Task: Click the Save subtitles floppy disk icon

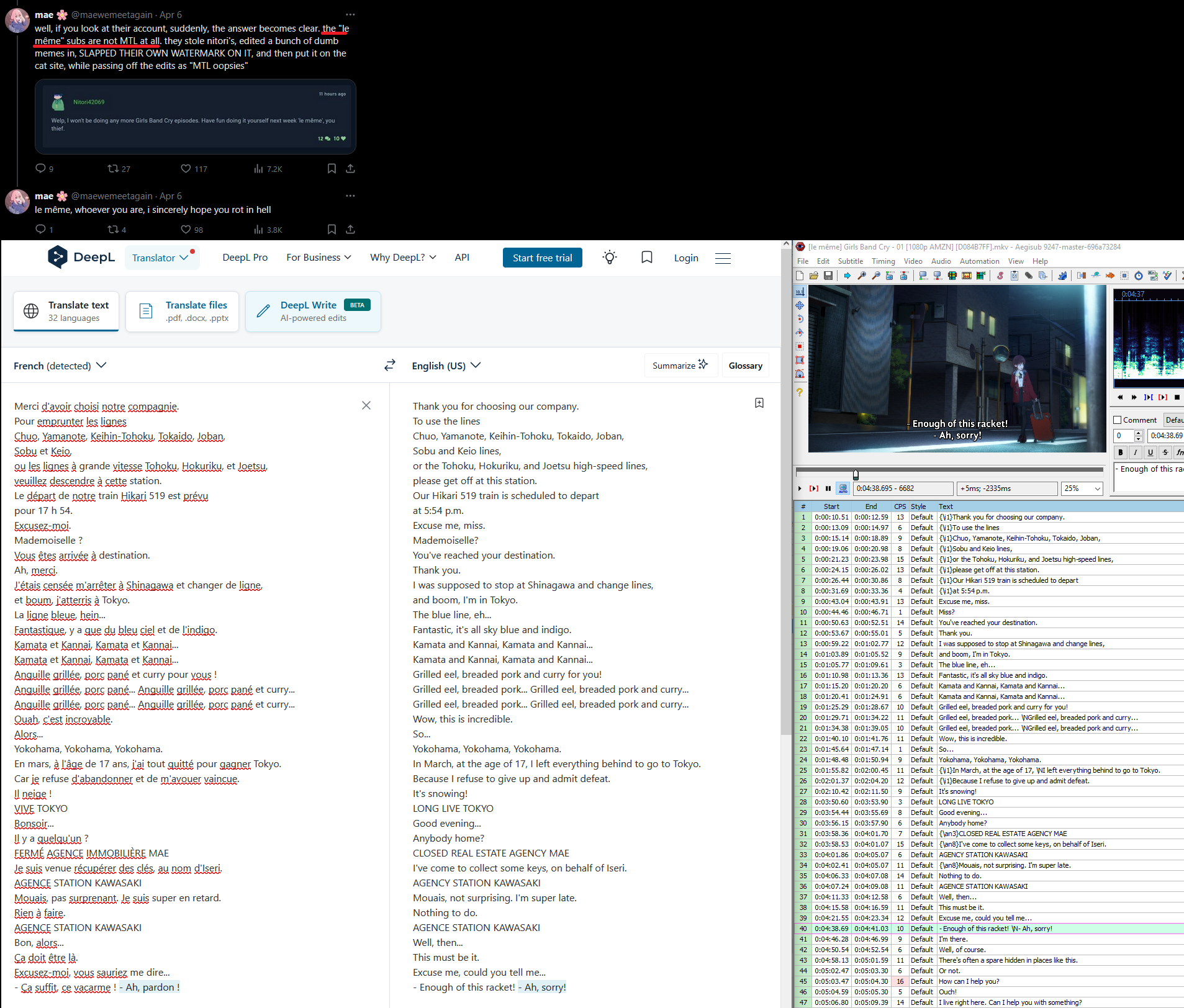Action: click(x=828, y=276)
